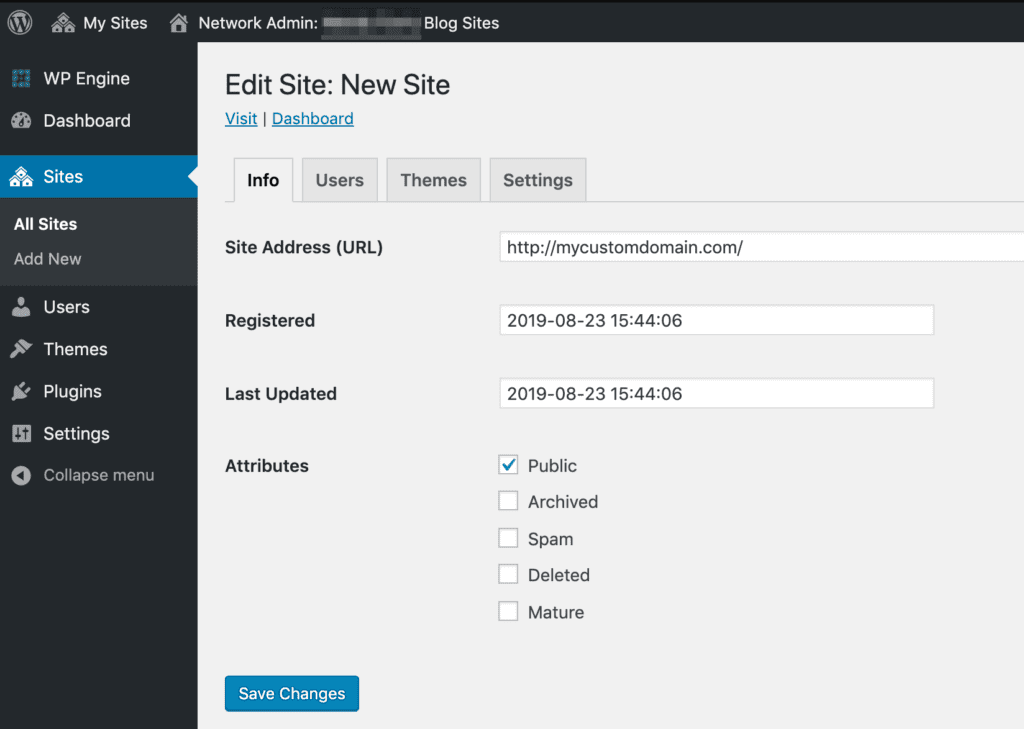Image resolution: width=1024 pixels, height=729 pixels.
Task: Uncheck the Public attribute checkbox
Action: (509, 465)
